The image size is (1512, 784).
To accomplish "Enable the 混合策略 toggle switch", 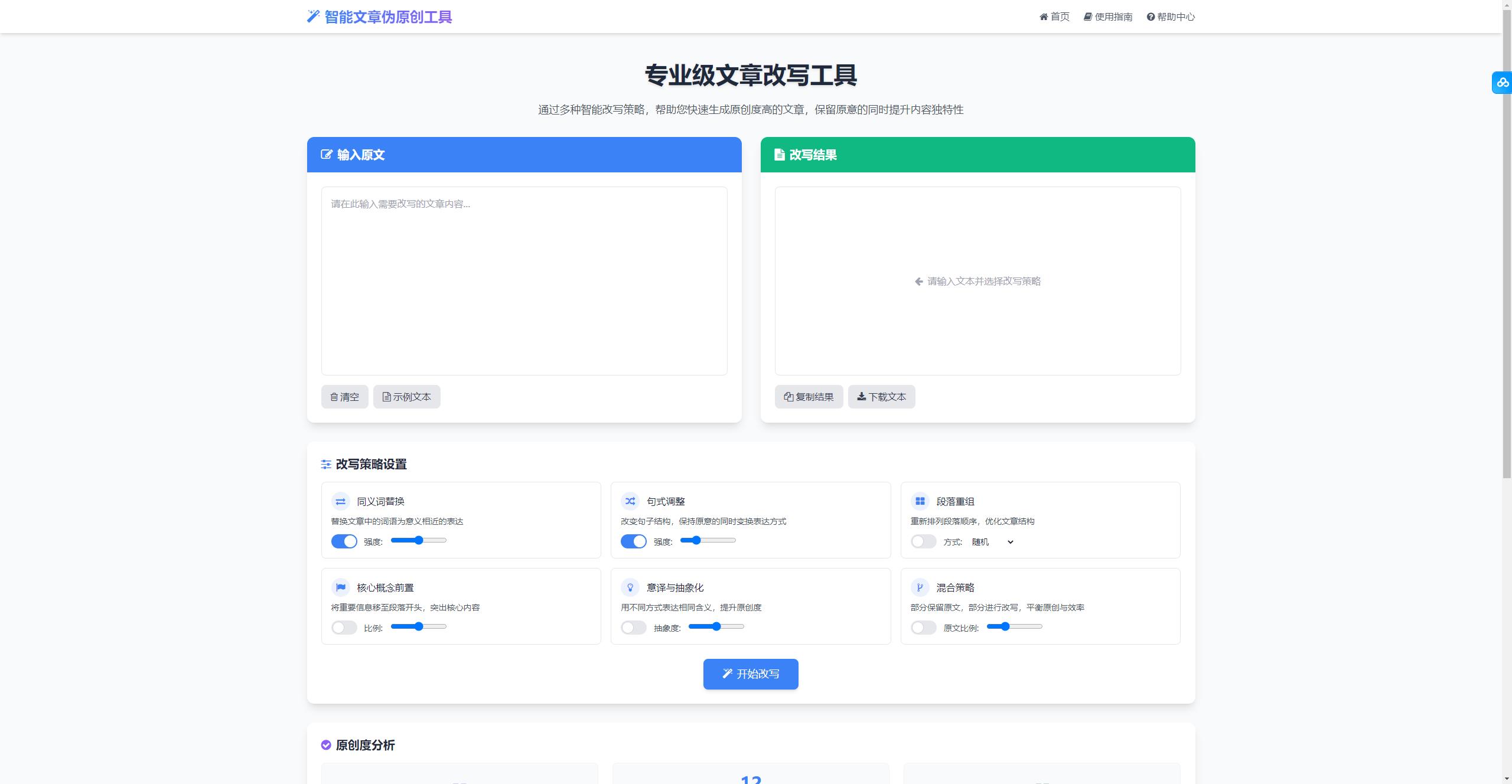I will click(x=924, y=627).
